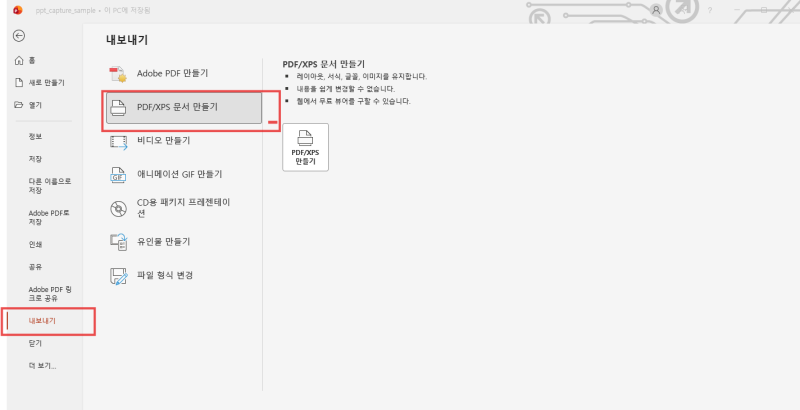Click the handout icon for 유인물 만들기
800x410 pixels.
coord(118,242)
